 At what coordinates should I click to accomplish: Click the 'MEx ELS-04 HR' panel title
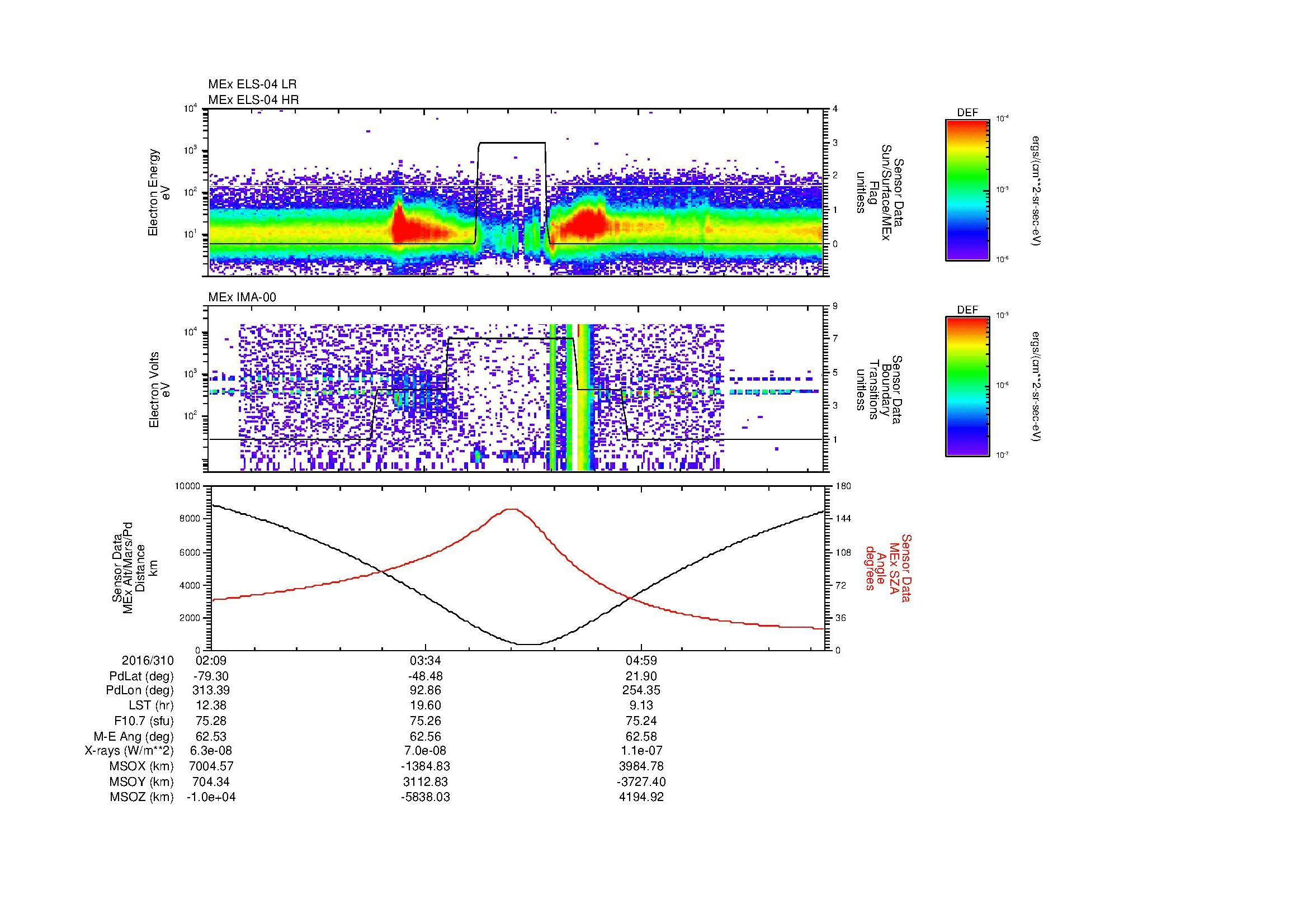253,99
